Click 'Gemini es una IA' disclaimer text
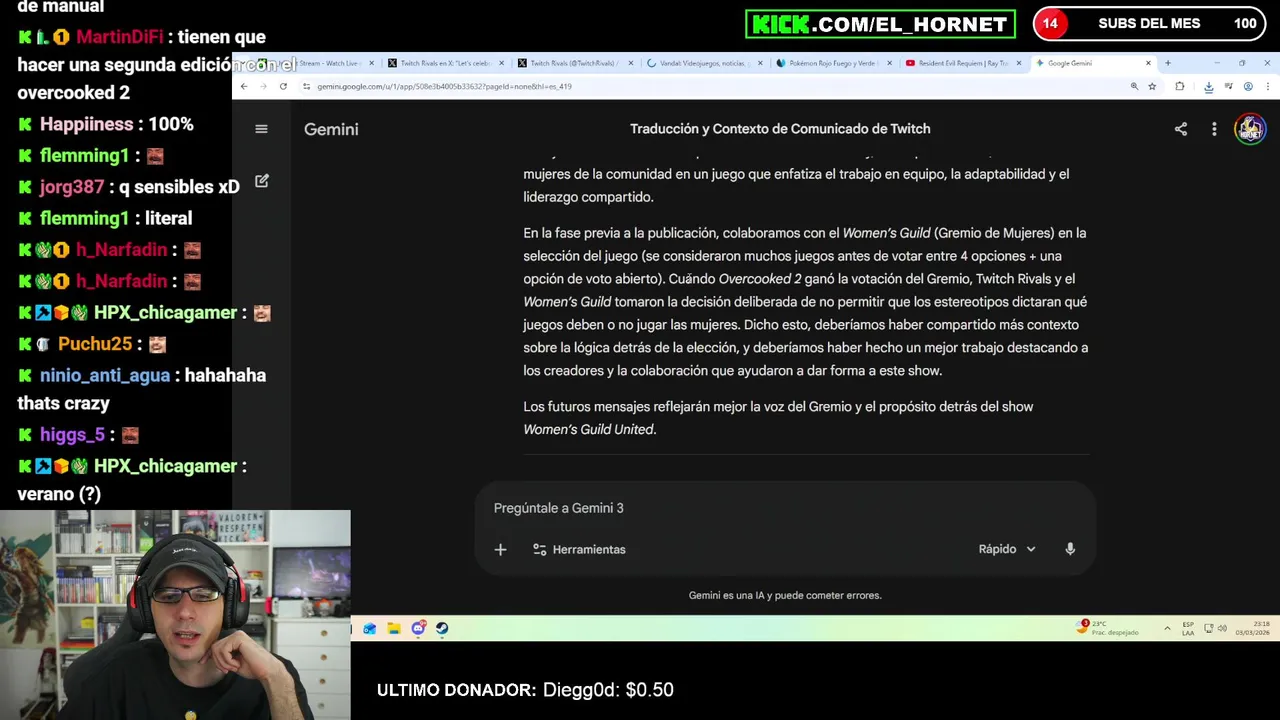Screen dimensions: 1280x720 (x=785, y=595)
